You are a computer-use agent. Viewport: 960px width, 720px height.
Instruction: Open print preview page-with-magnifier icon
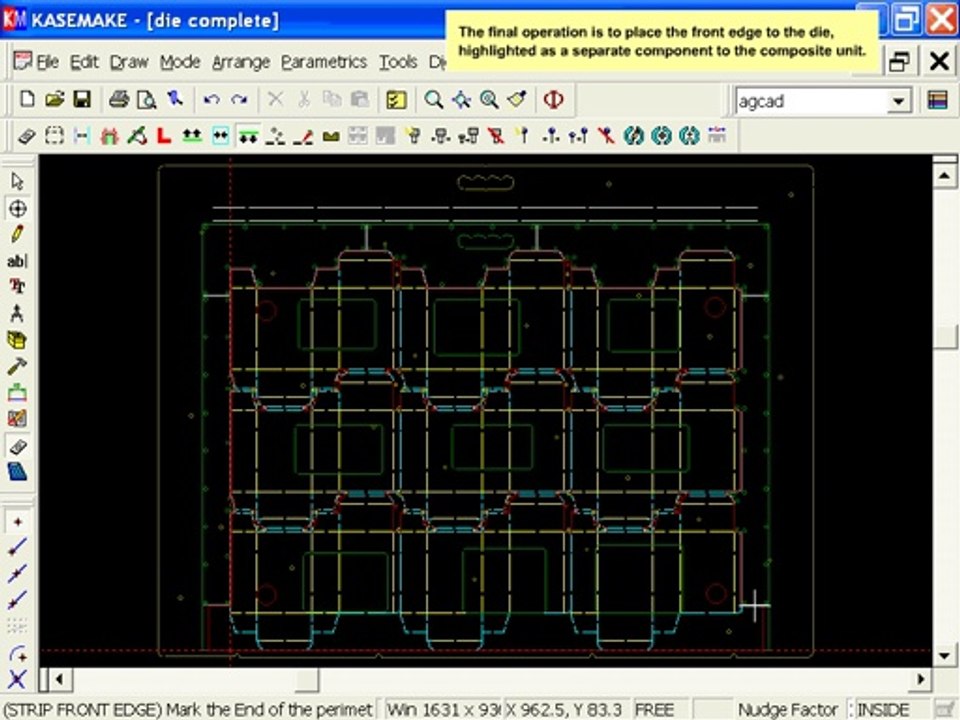146,99
